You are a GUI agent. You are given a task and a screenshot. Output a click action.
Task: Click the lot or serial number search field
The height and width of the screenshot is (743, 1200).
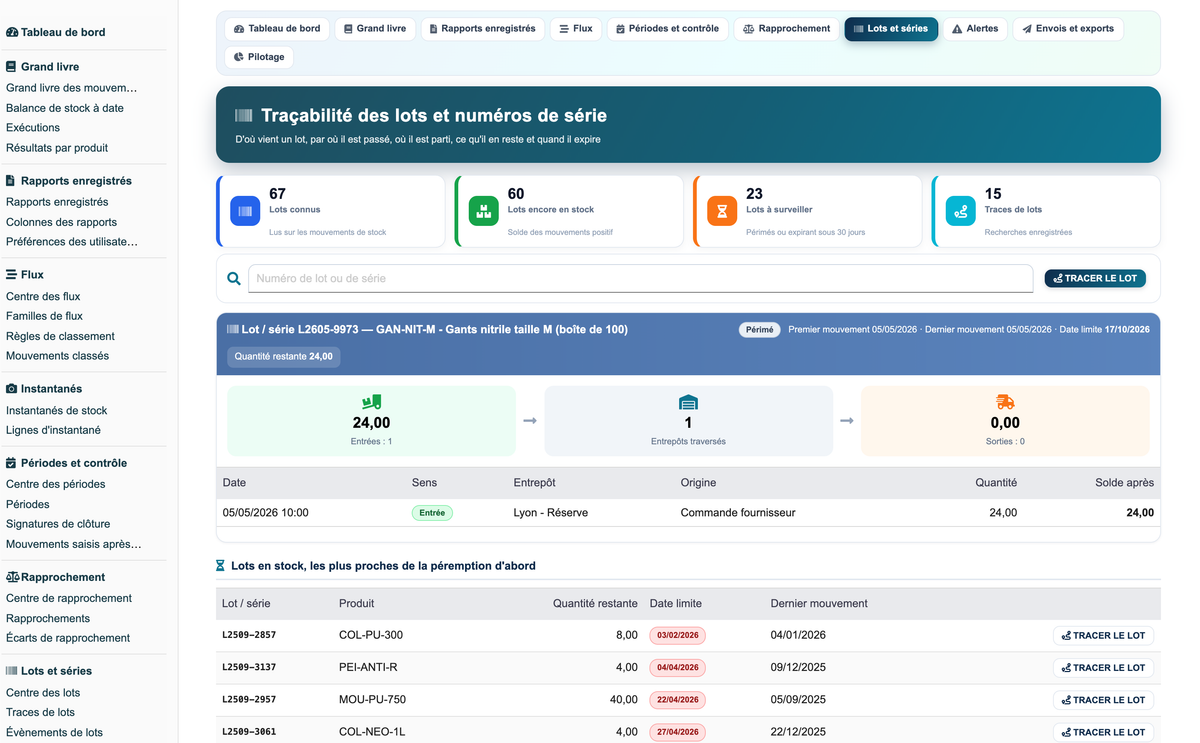click(640, 279)
